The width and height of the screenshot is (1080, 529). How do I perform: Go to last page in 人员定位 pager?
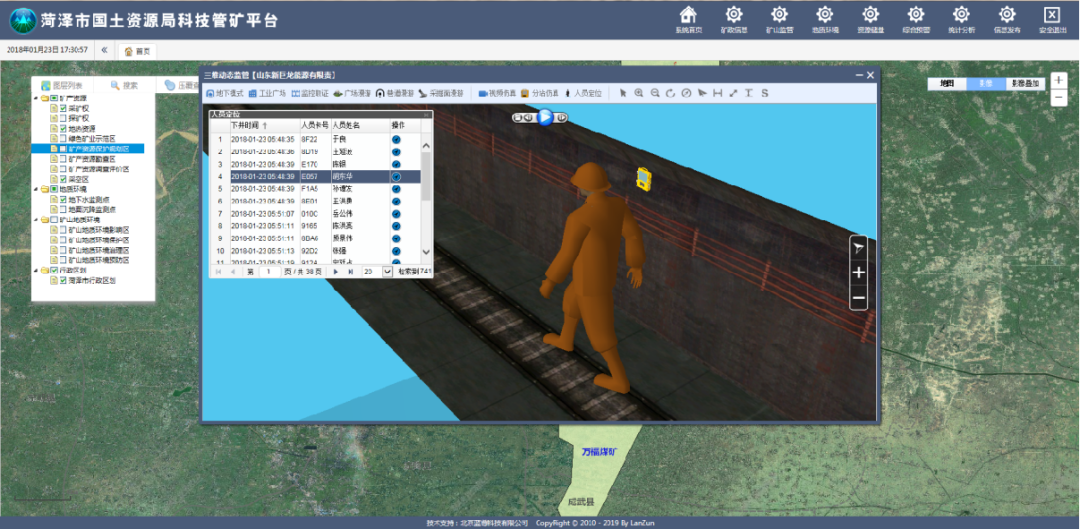[351, 271]
